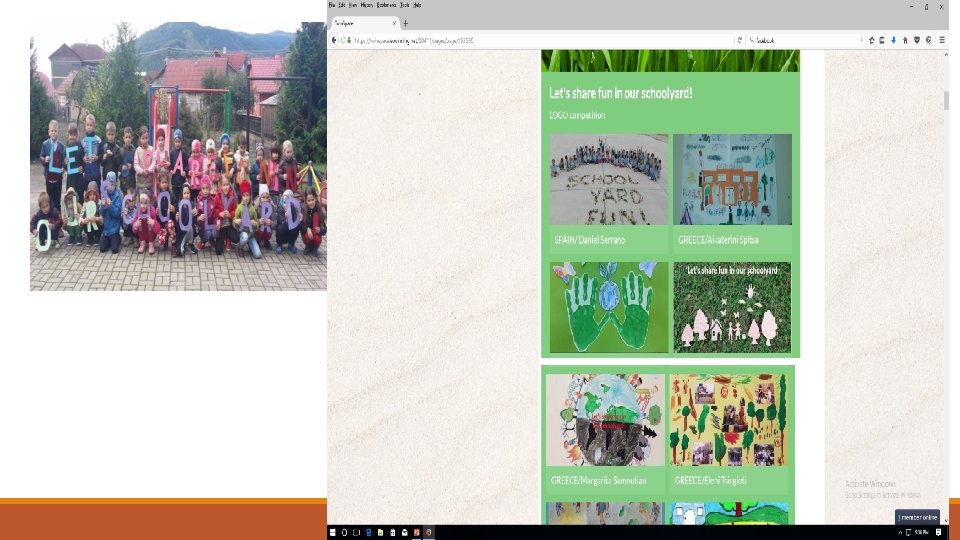Open File Explorer from the taskbar
Image resolution: width=960 pixels, height=540 pixels.
pyautogui.click(x=380, y=533)
